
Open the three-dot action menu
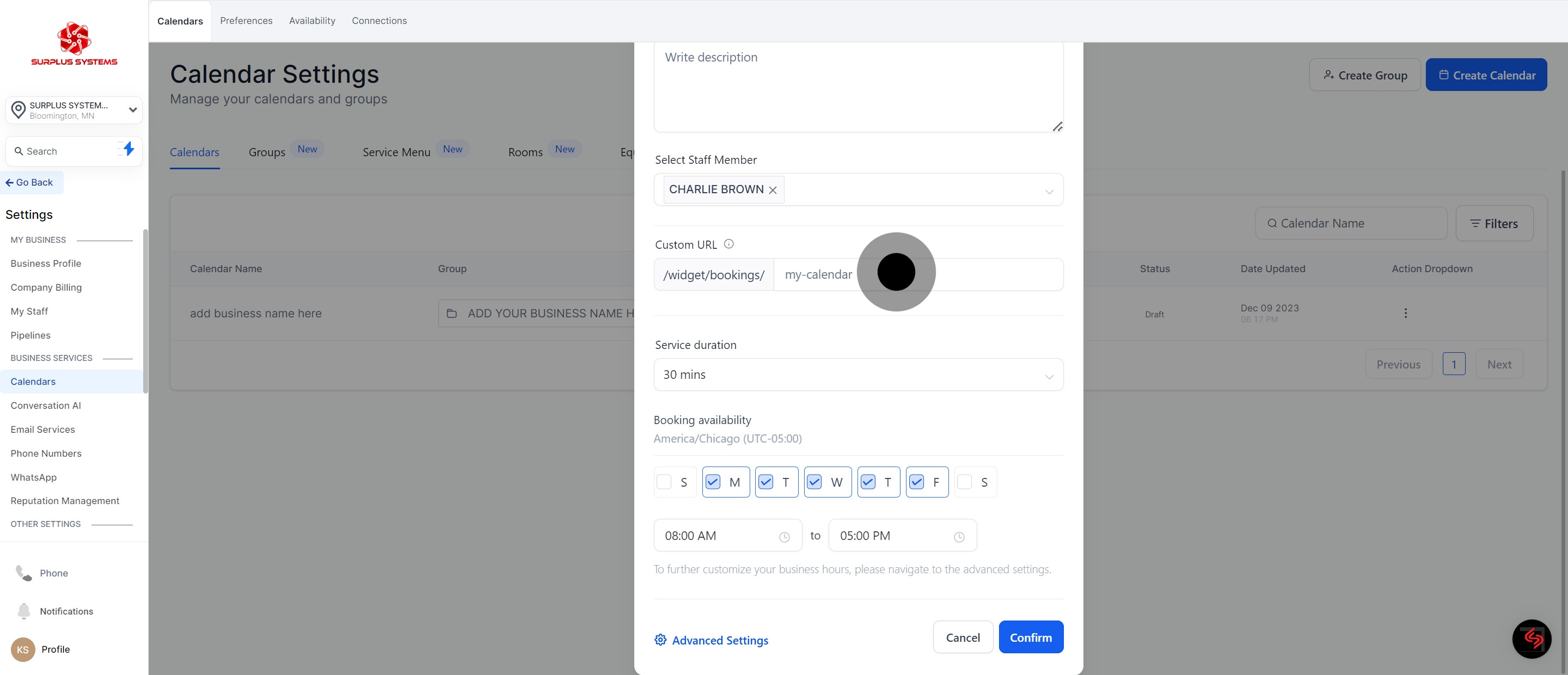pos(1405,314)
